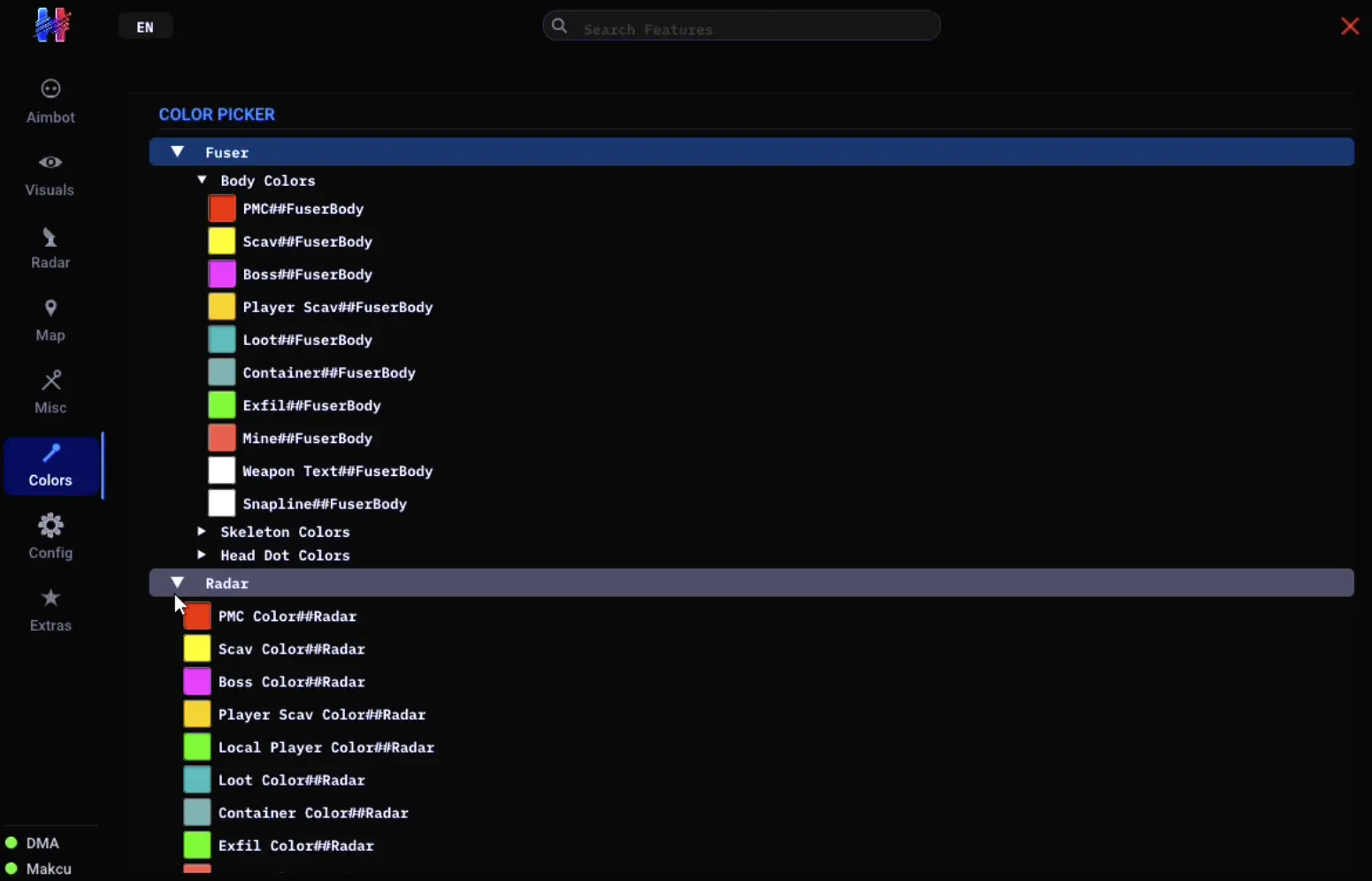The width and height of the screenshot is (1372, 881).
Task: Click the application logo icon
Action: pyautogui.click(x=51, y=25)
